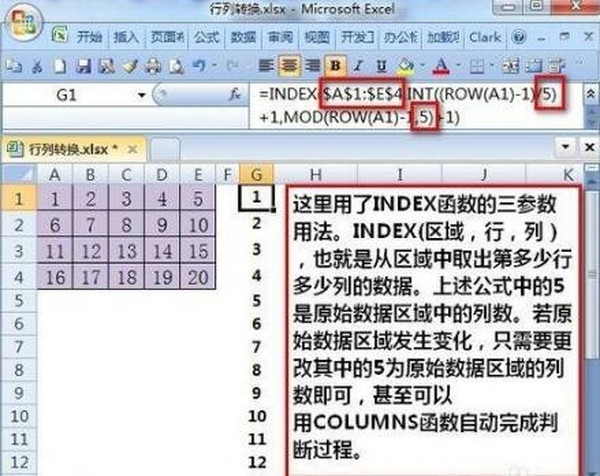
Task: Select row 8 header
Action: click(x=19, y=370)
